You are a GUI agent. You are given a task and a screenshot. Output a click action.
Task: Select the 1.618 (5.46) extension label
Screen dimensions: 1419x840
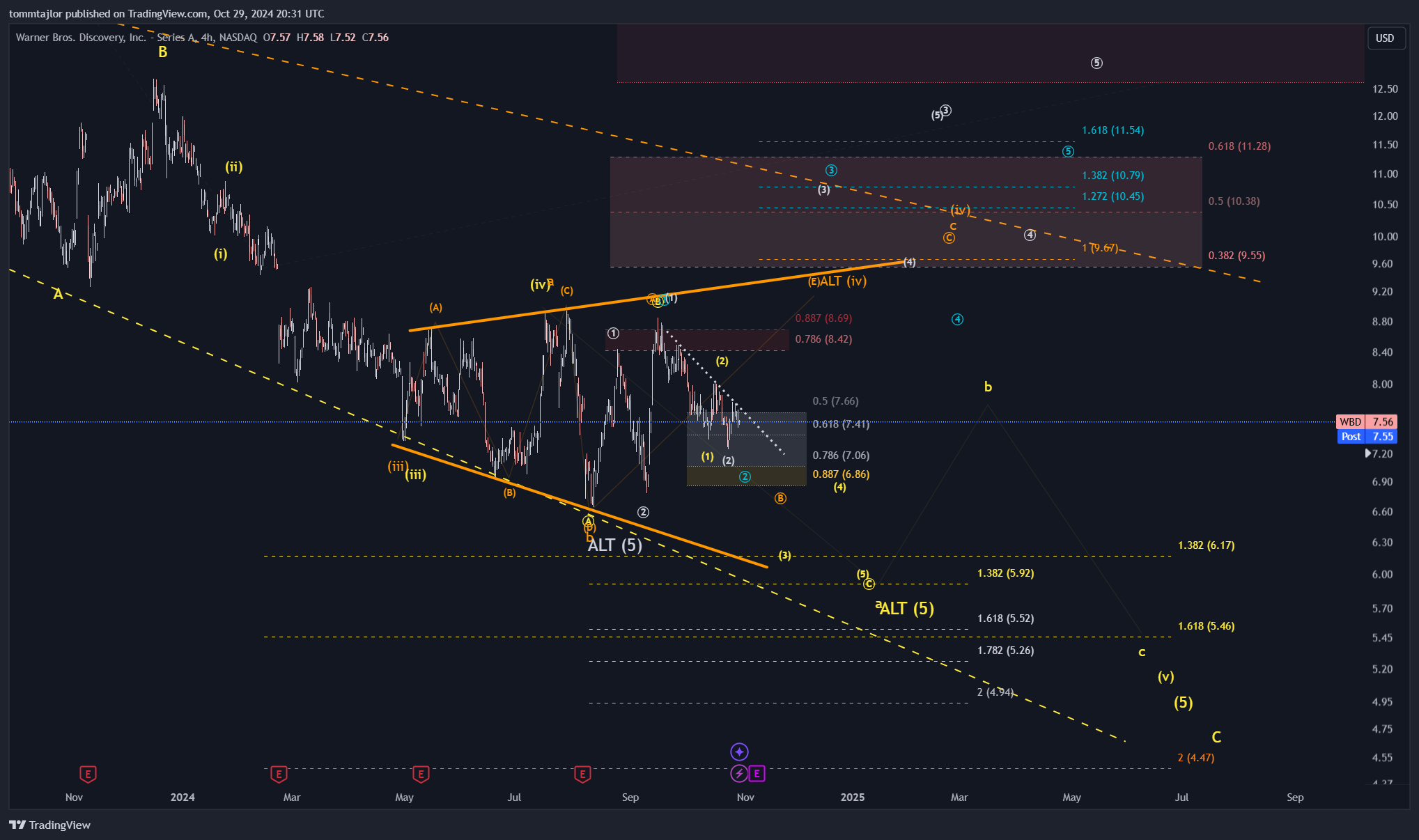1206,626
